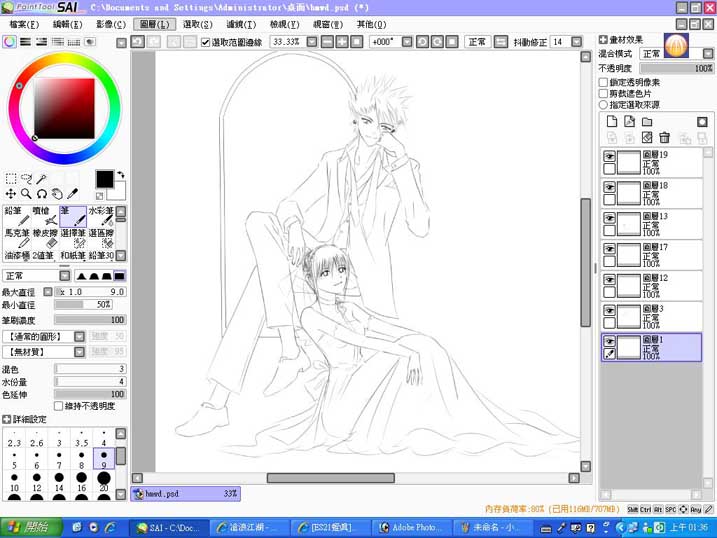Select brush size 3.5 preset
The height and width of the screenshot is (538, 717).
81,438
